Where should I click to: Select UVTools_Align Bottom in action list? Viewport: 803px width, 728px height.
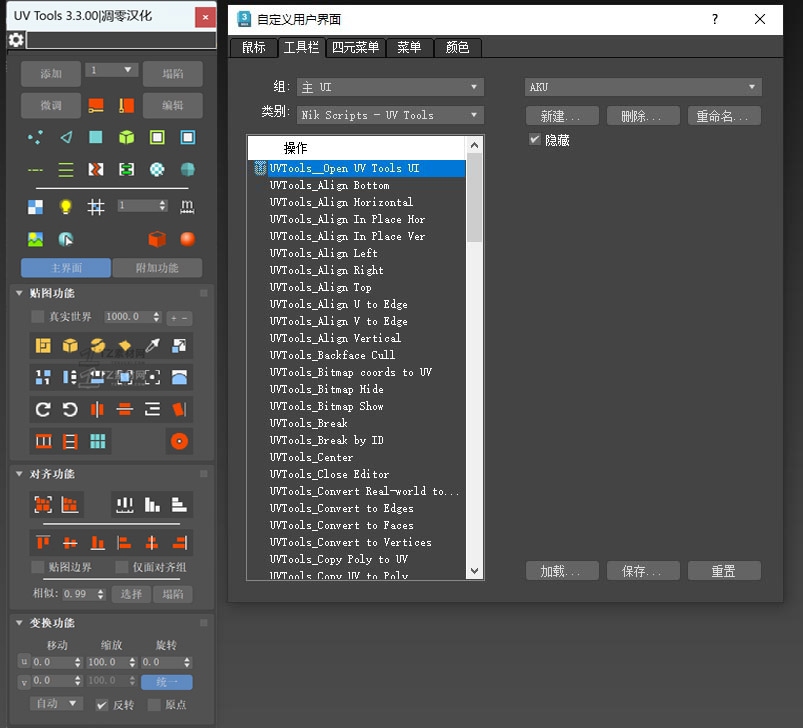click(x=329, y=185)
